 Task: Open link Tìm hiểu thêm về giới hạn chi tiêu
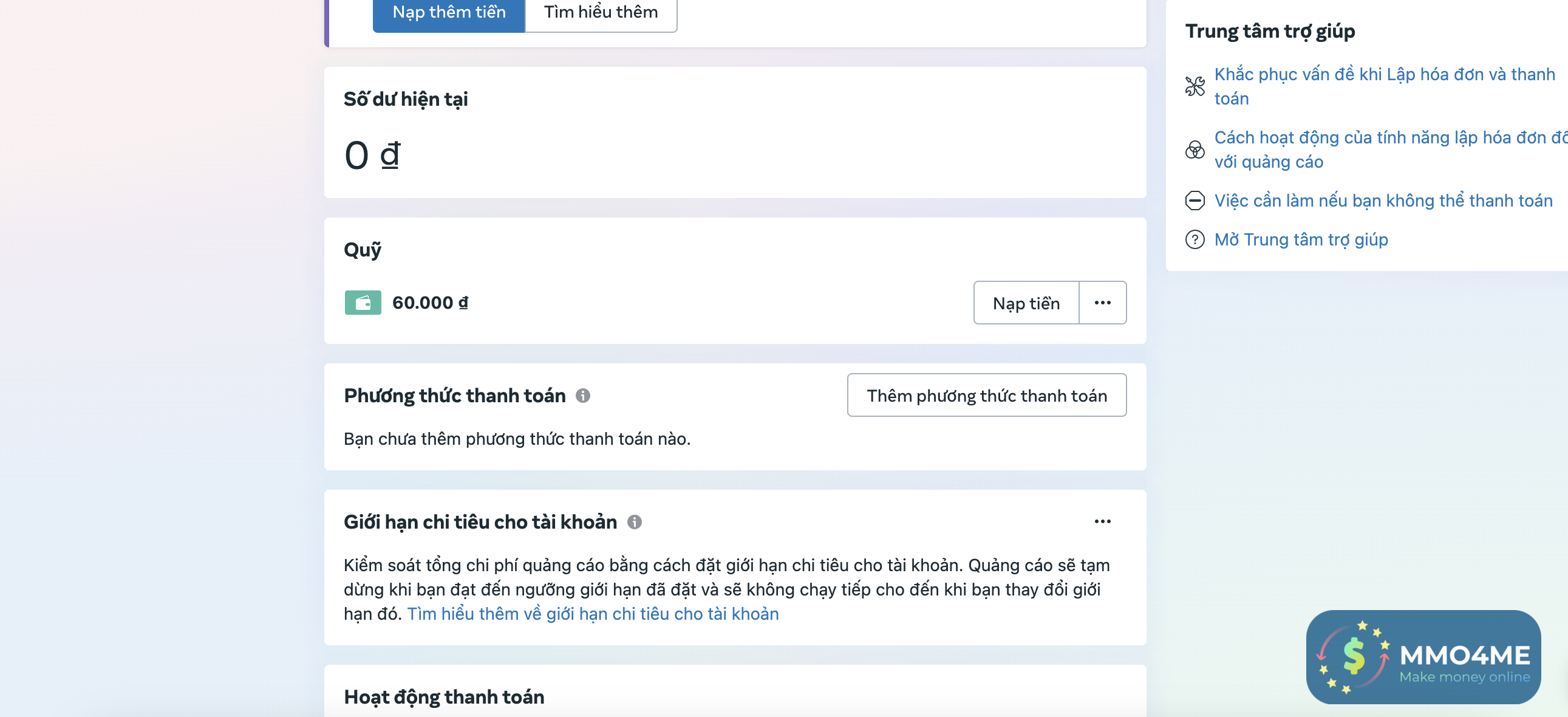pyautogui.click(x=592, y=614)
